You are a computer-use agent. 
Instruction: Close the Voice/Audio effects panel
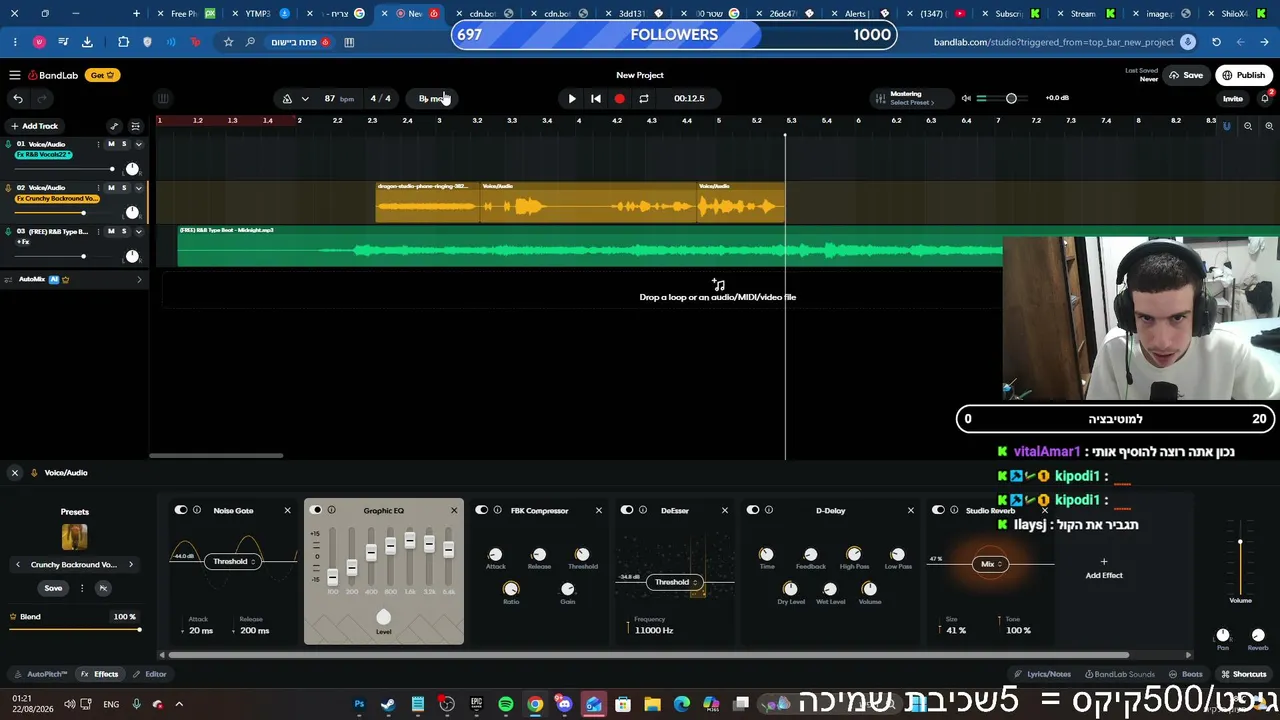[x=15, y=472]
